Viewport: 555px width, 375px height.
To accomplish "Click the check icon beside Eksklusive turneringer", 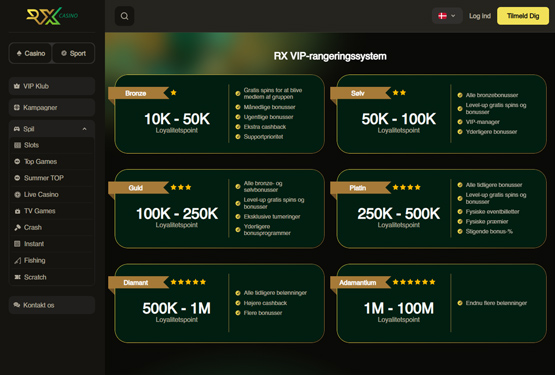I will coord(238,216).
